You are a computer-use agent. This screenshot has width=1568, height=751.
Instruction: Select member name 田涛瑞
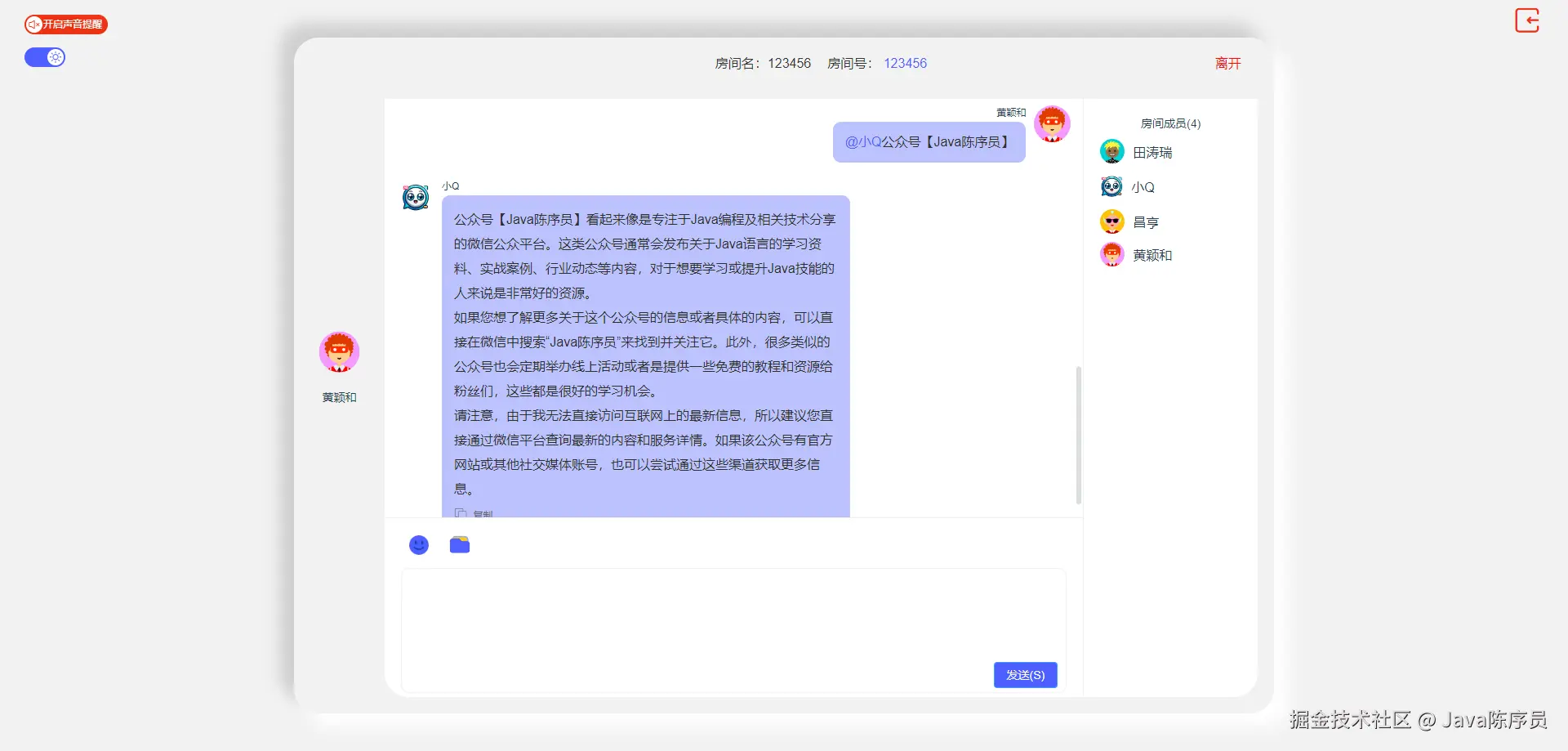pyautogui.click(x=1152, y=153)
